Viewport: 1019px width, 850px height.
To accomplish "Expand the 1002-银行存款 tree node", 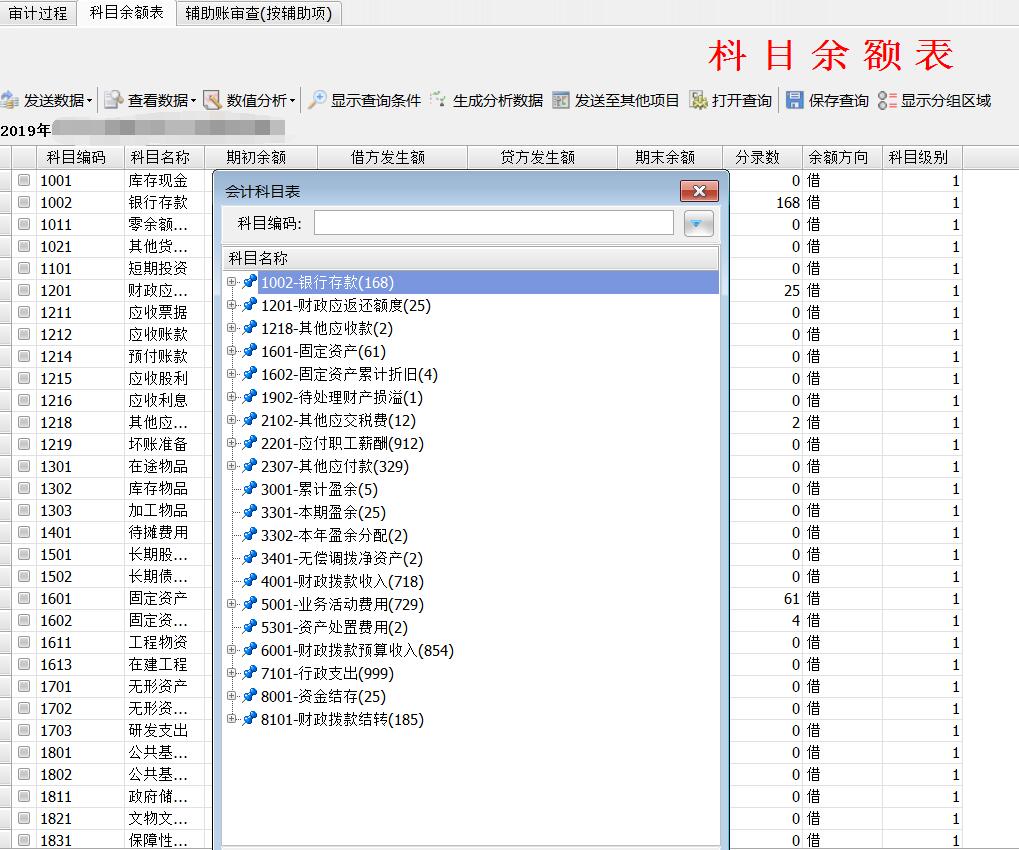I will pyautogui.click(x=232, y=282).
